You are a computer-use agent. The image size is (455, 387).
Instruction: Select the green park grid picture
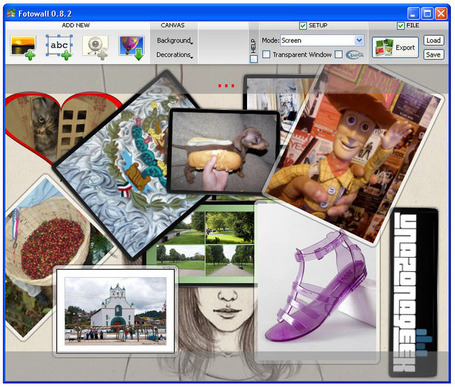click(203, 243)
